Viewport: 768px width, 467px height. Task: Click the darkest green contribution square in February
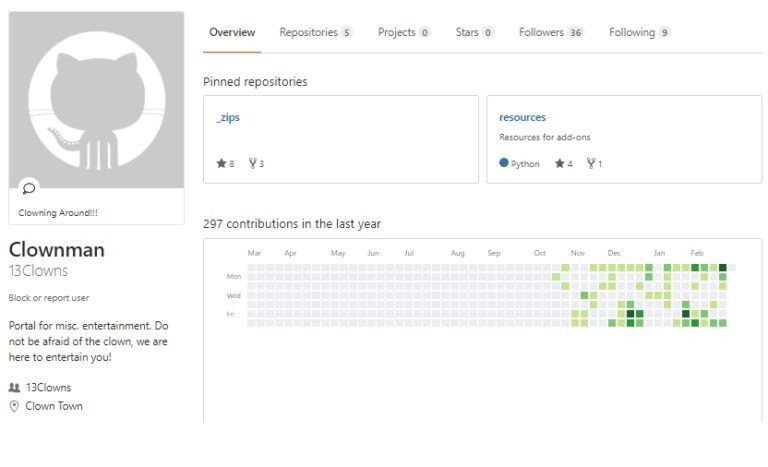pos(723,267)
